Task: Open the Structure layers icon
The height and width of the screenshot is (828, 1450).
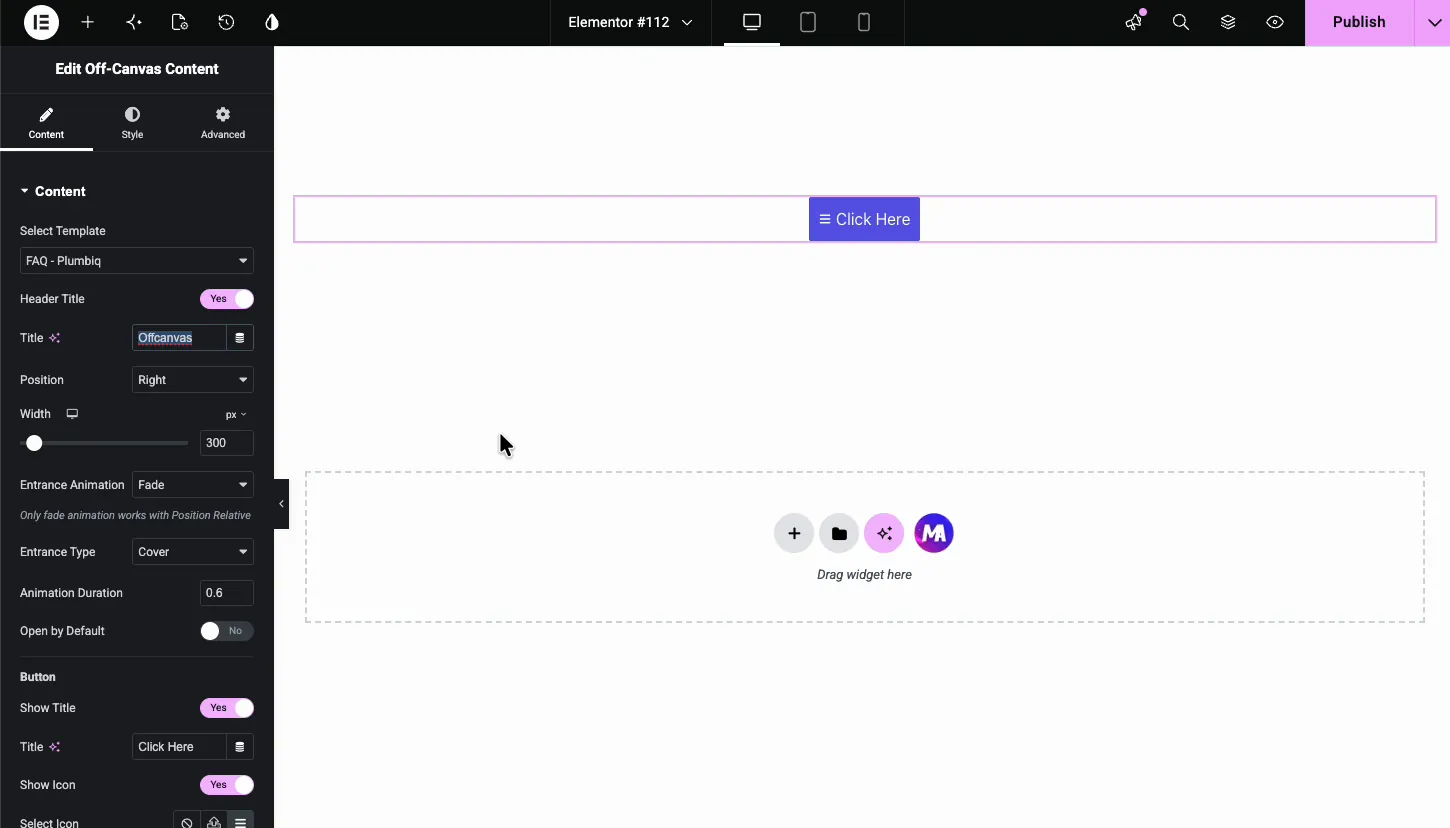Action: point(1228,22)
